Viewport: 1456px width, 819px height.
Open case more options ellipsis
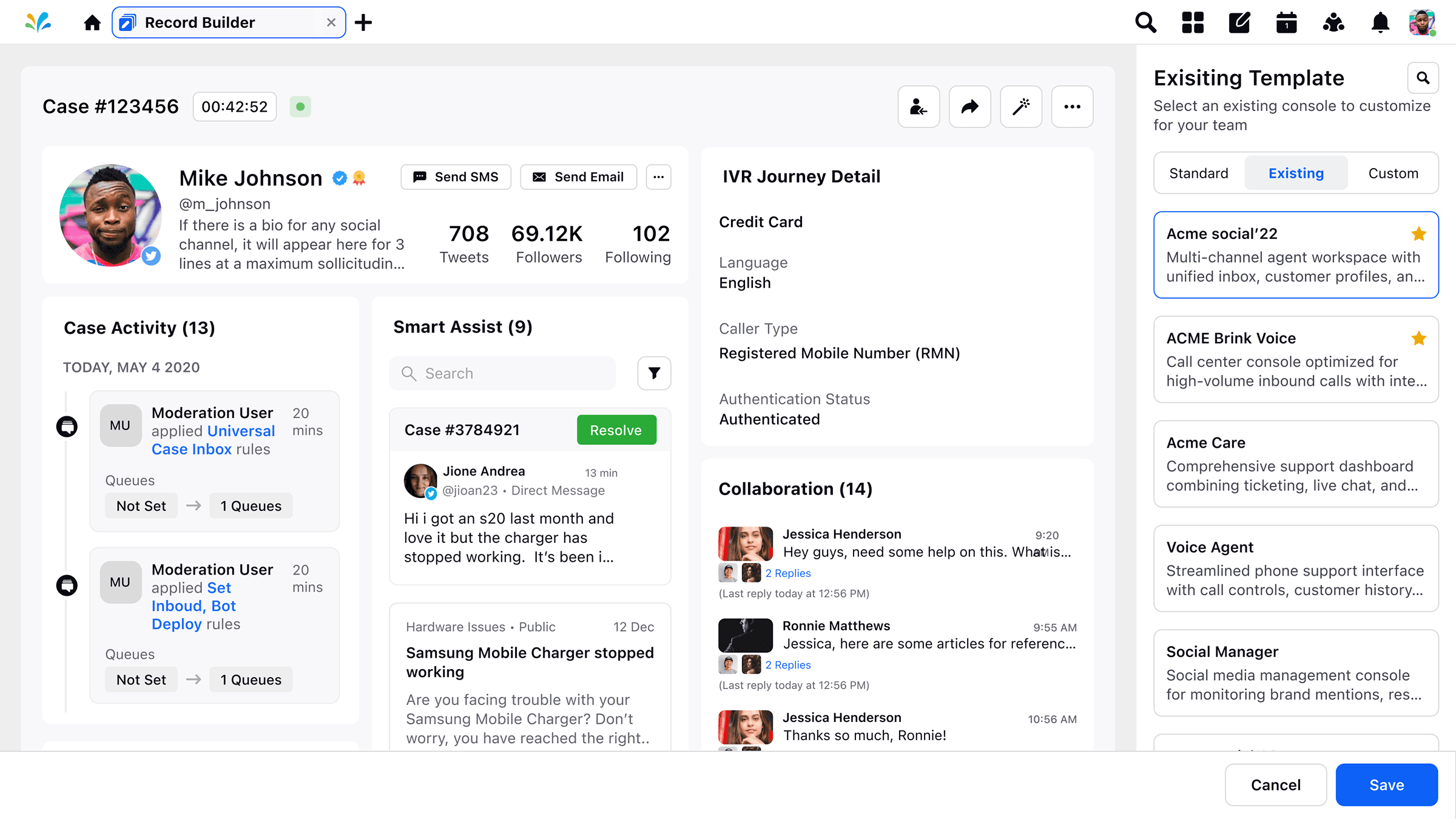1072,107
